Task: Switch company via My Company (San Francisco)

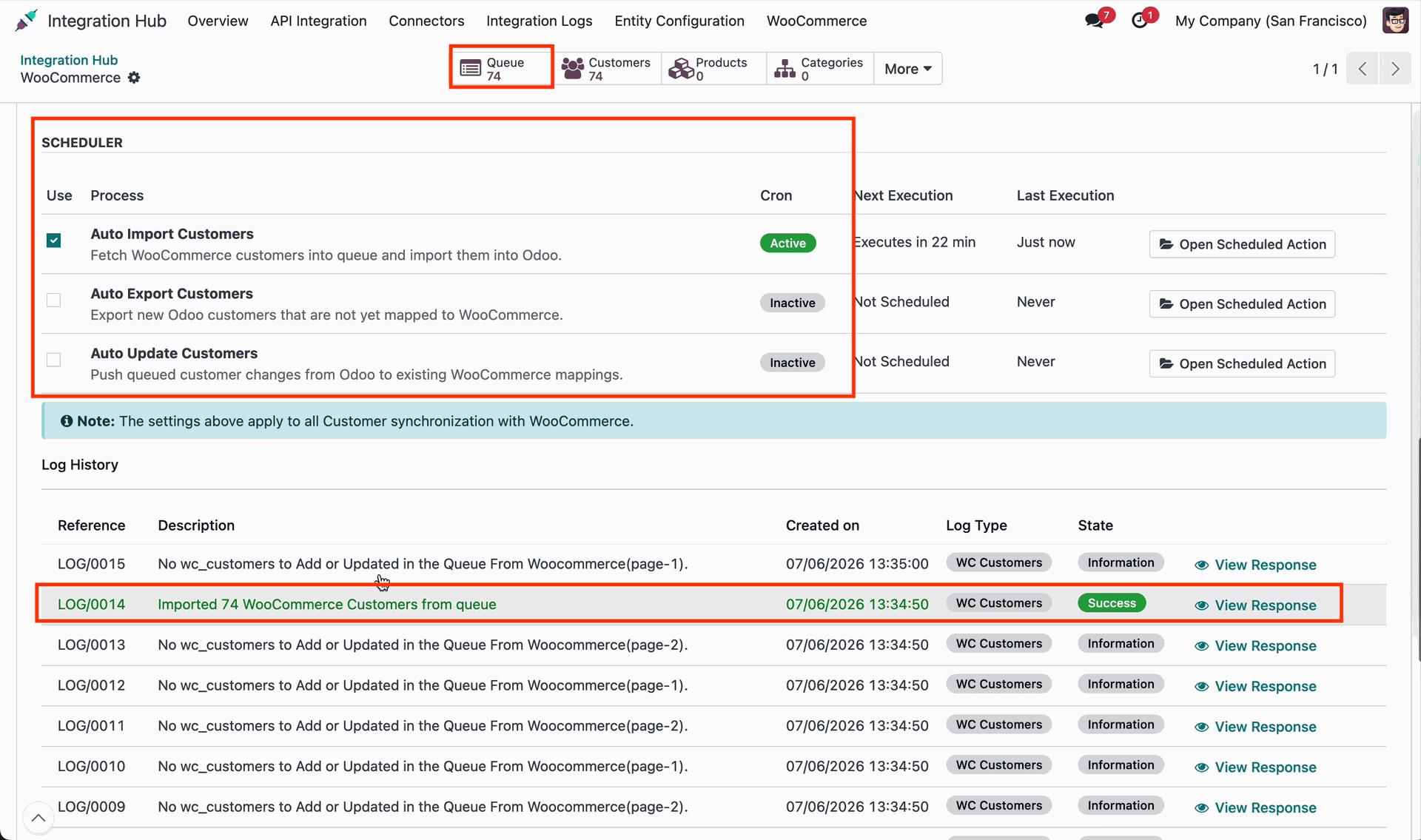Action: (1271, 21)
